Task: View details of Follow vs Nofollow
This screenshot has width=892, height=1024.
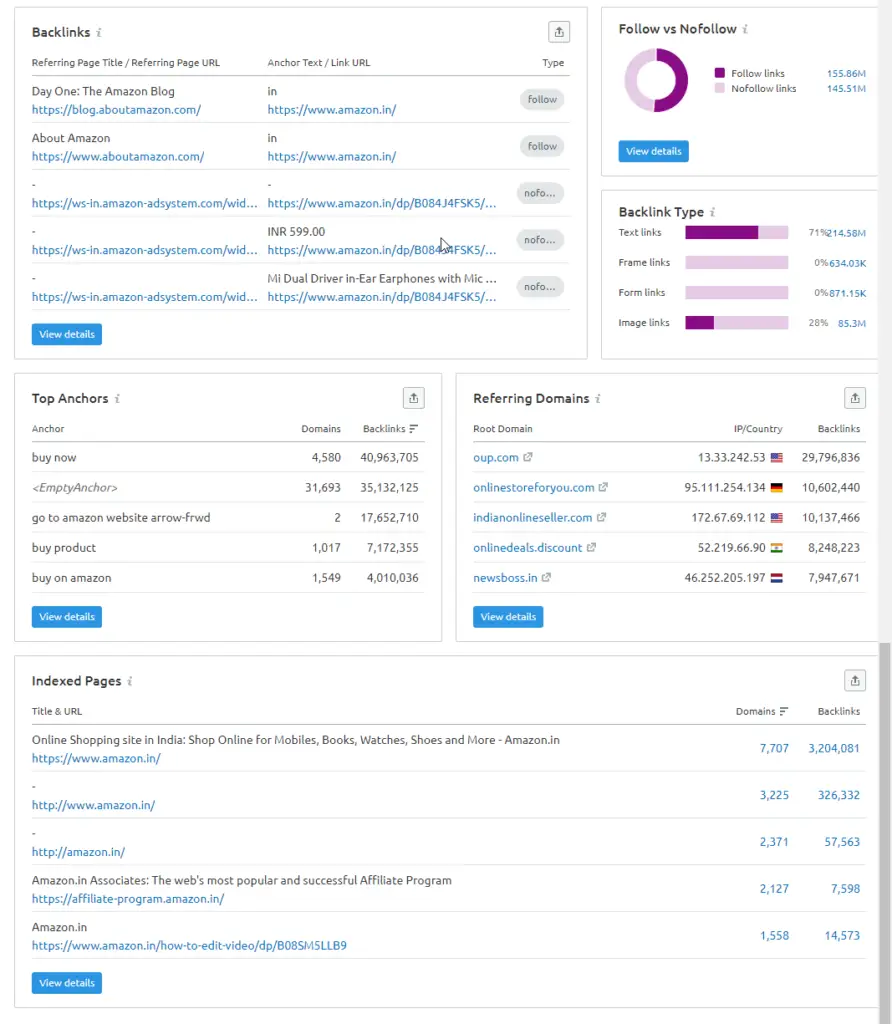Action: point(653,151)
